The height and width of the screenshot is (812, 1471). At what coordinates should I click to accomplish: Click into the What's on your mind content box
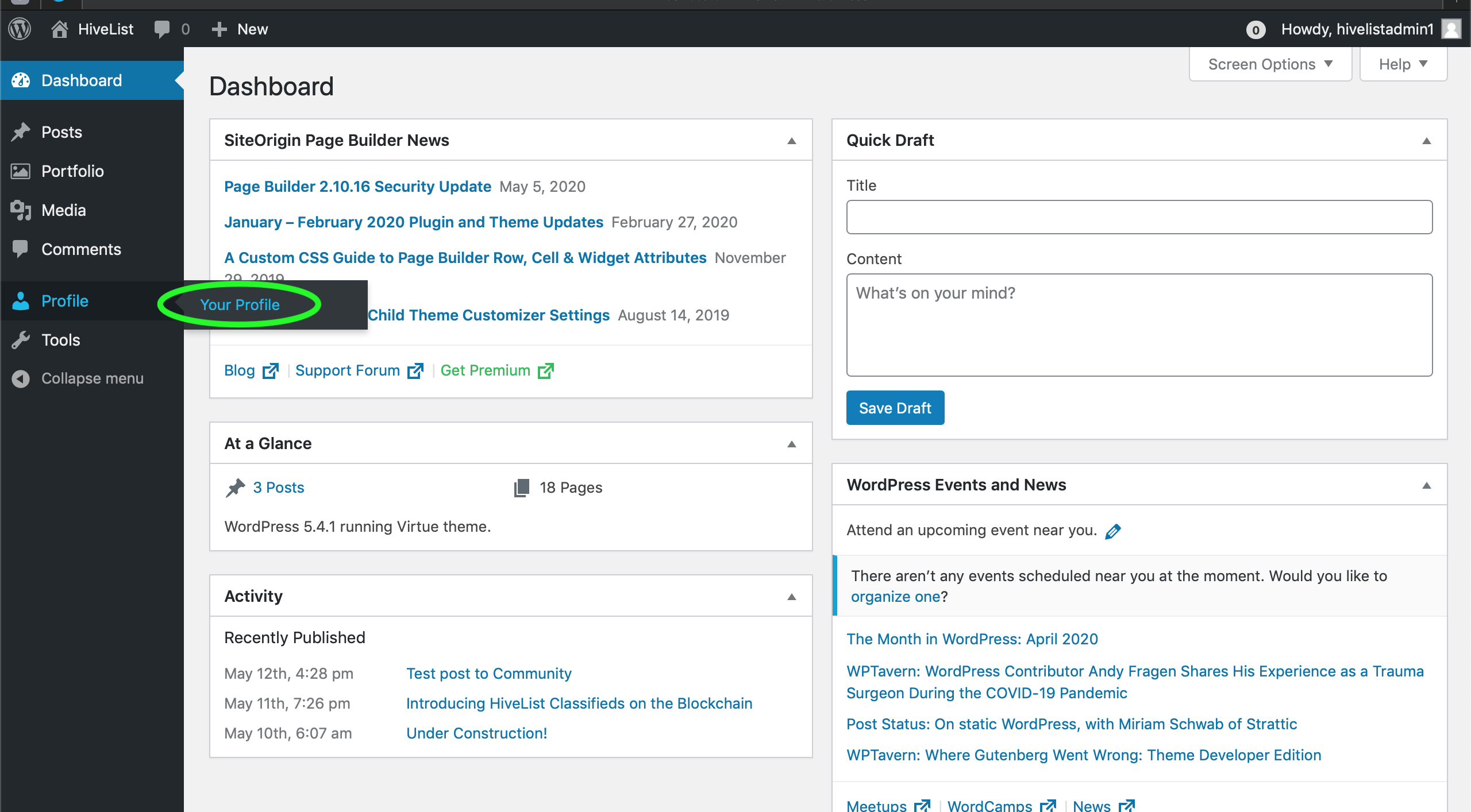(1139, 325)
